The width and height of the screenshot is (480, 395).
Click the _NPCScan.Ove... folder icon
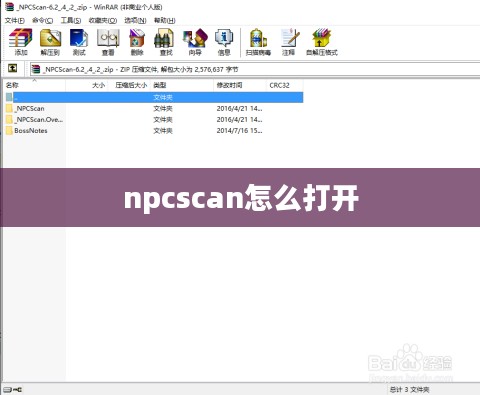tap(9, 119)
